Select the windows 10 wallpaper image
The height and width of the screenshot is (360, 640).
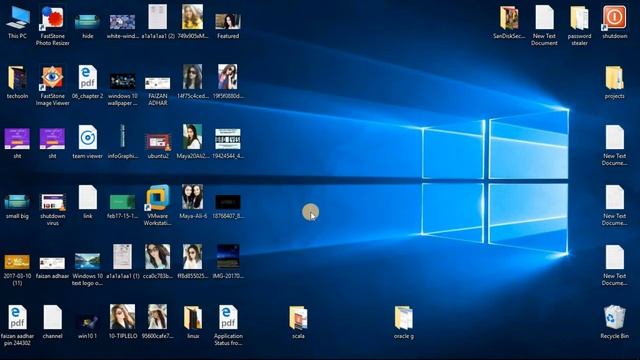coord(122,82)
